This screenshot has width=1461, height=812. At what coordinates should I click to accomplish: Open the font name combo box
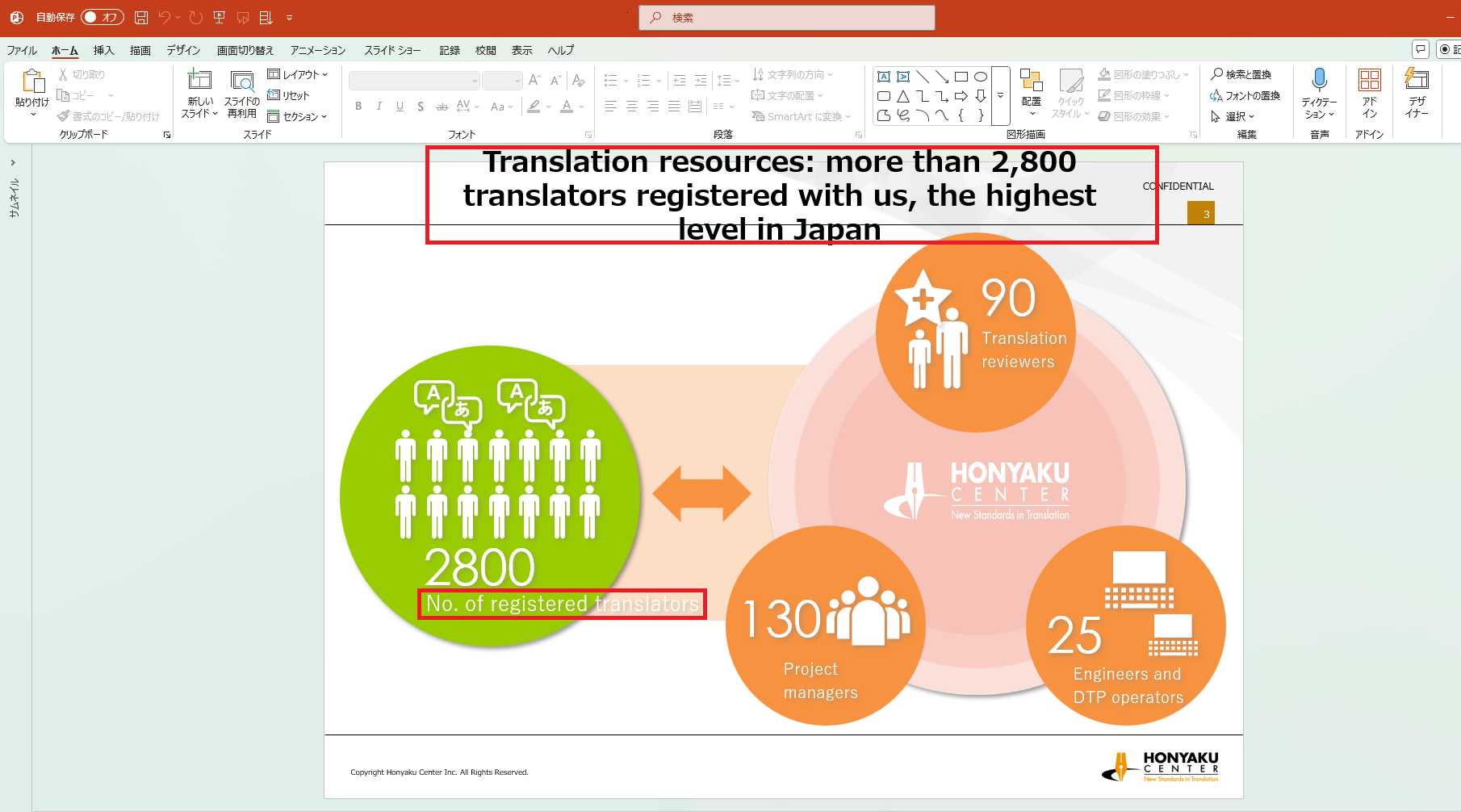[414, 81]
